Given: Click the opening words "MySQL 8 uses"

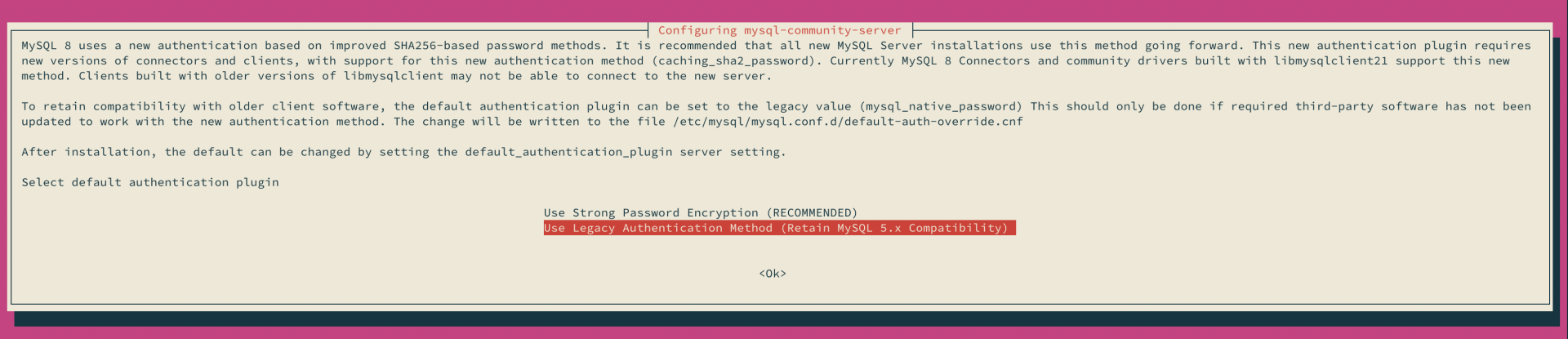Looking at the screenshot, I should pyautogui.click(x=64, y=46).
